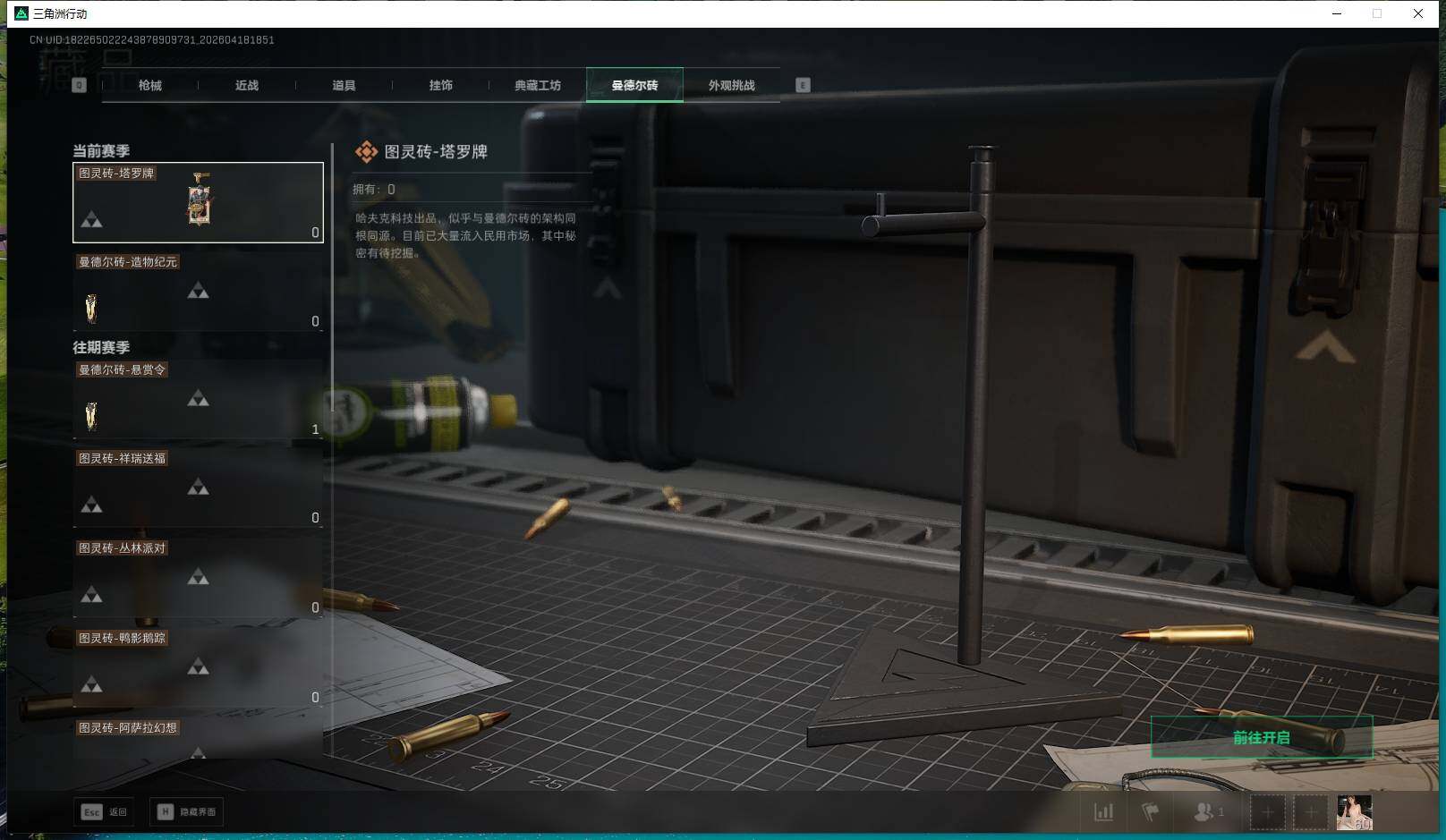Click the H 隐藏界面 button
1446x840 pixels.
(x=187, y=812)
